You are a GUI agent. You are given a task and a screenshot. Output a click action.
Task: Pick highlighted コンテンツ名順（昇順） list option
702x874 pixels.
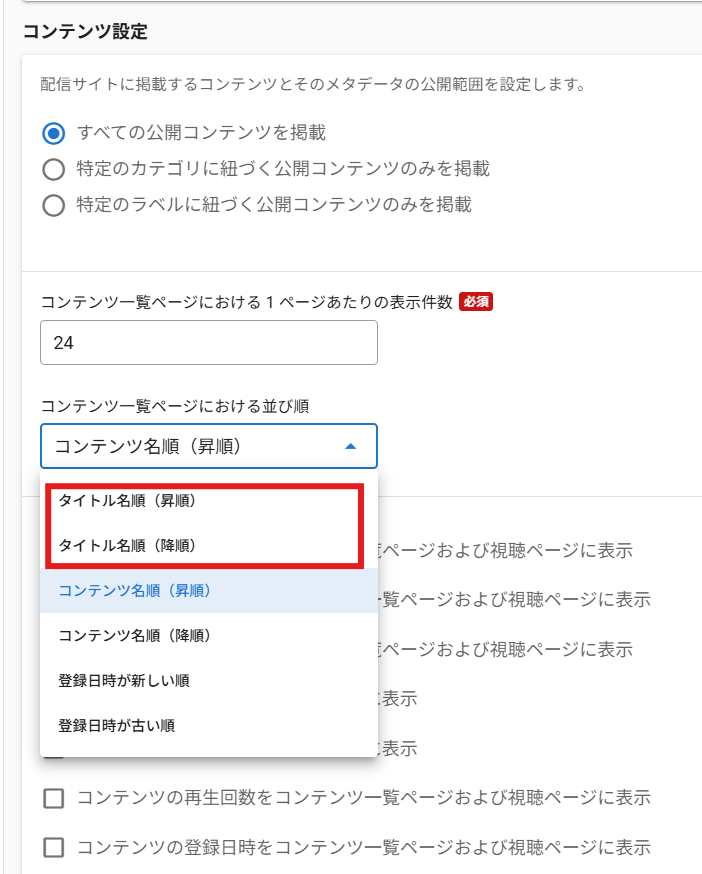[134, 591]
